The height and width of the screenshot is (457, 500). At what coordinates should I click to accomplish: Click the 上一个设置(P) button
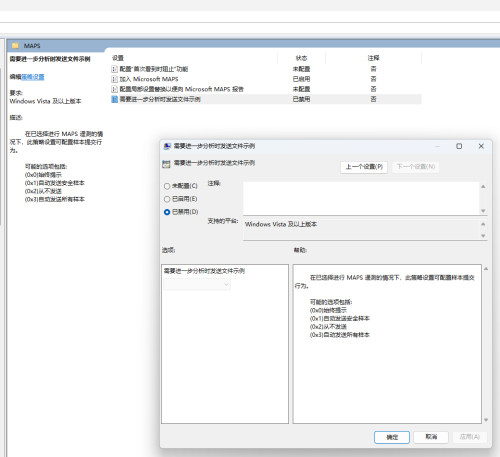point(364,167)
